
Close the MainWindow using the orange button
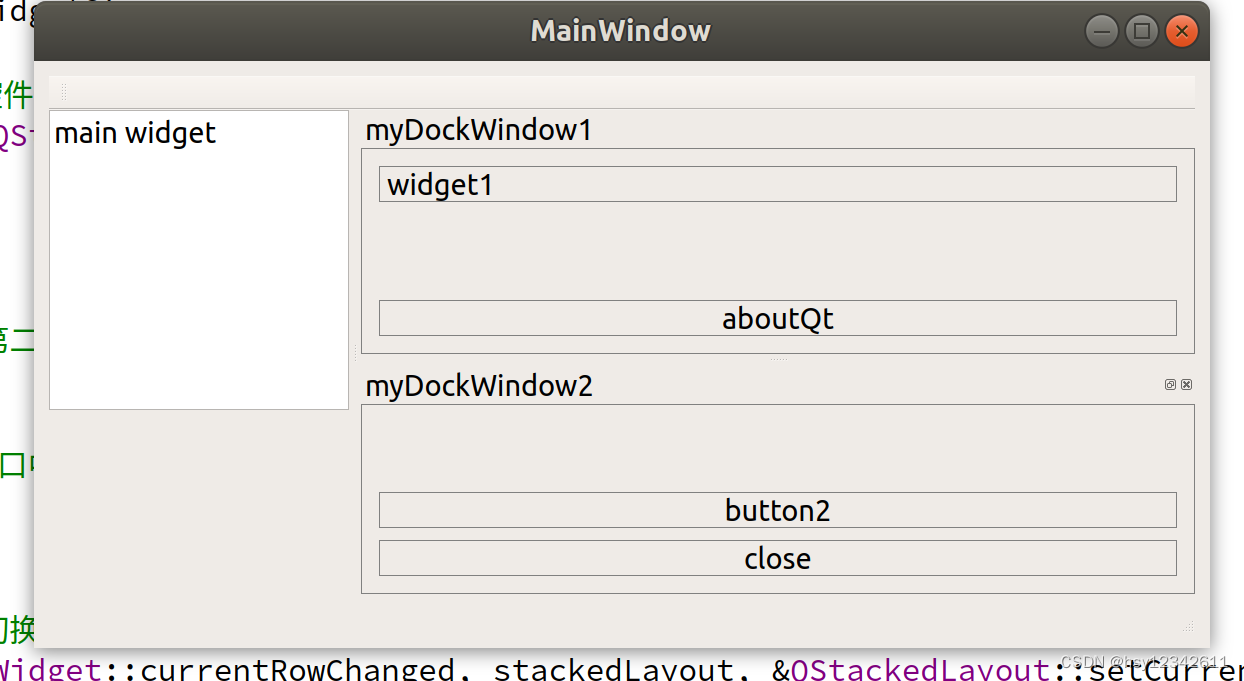click(x=1181, y=32)
